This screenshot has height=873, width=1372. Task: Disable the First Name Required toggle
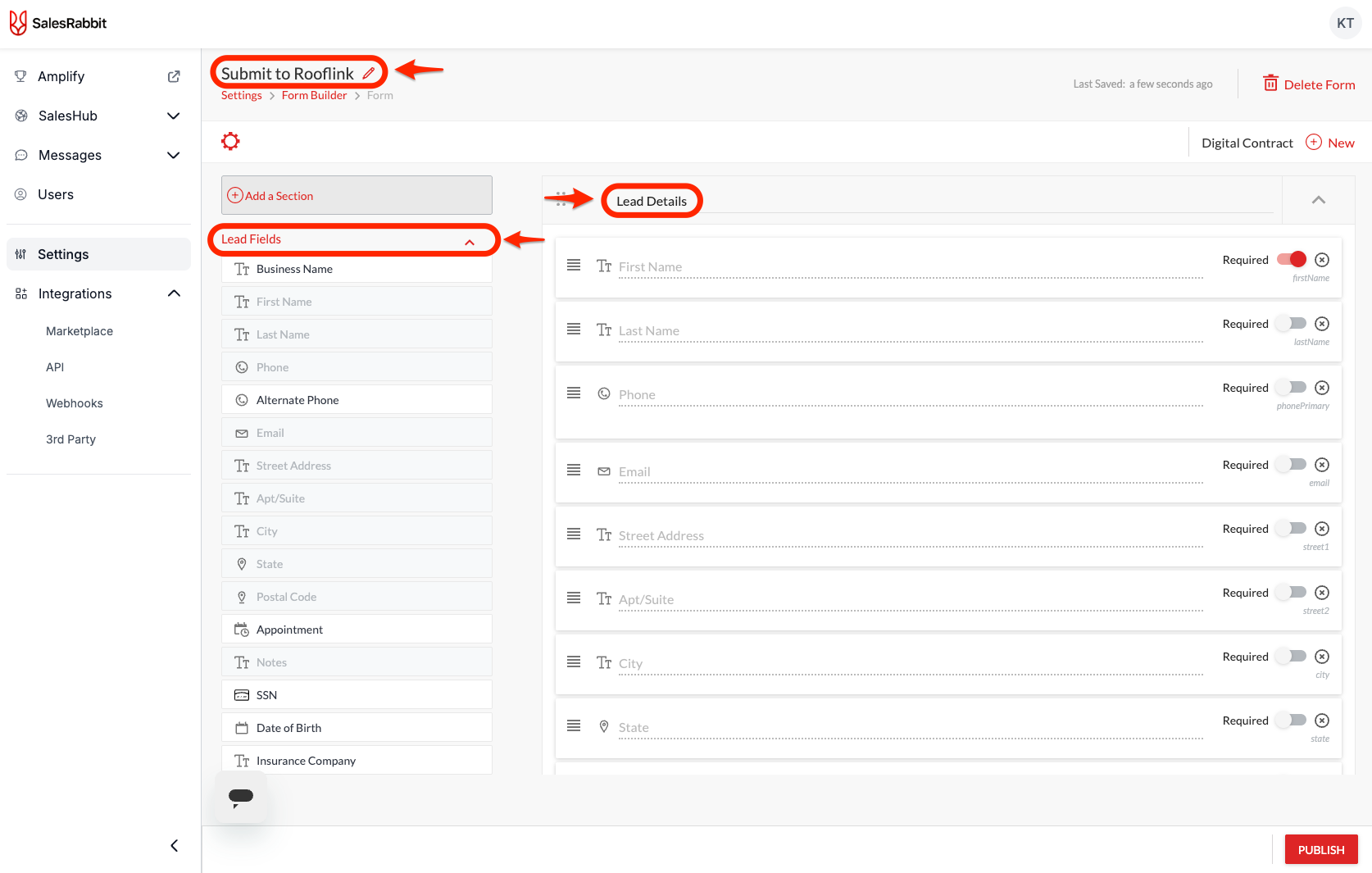1292,260
